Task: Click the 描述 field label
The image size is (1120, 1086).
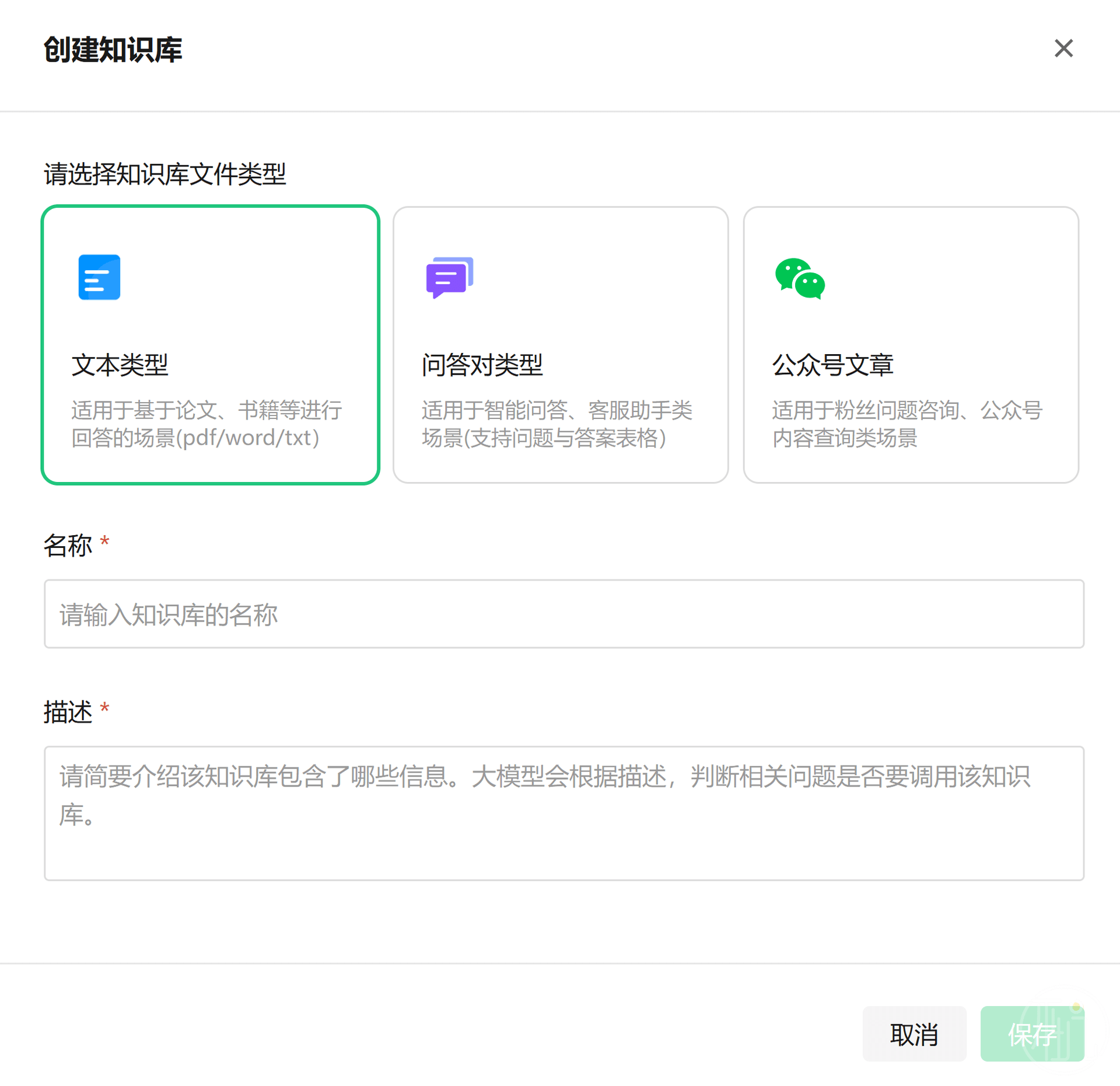Action: tap(68, 712)
